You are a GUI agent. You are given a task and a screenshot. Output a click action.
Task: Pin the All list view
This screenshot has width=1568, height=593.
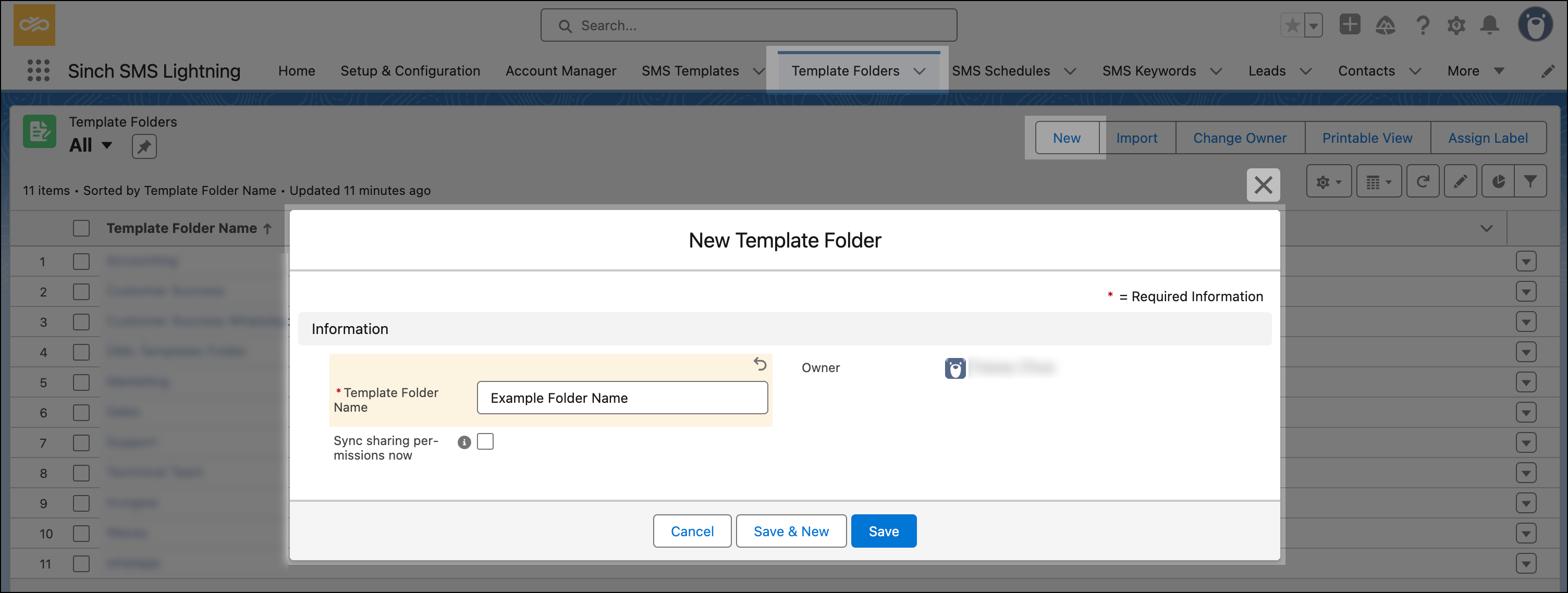[144, 146]
